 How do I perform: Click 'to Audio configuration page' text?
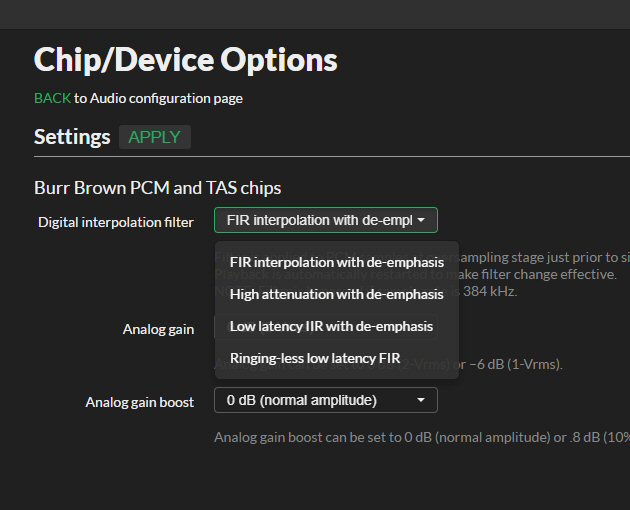[x=158, y=98]
